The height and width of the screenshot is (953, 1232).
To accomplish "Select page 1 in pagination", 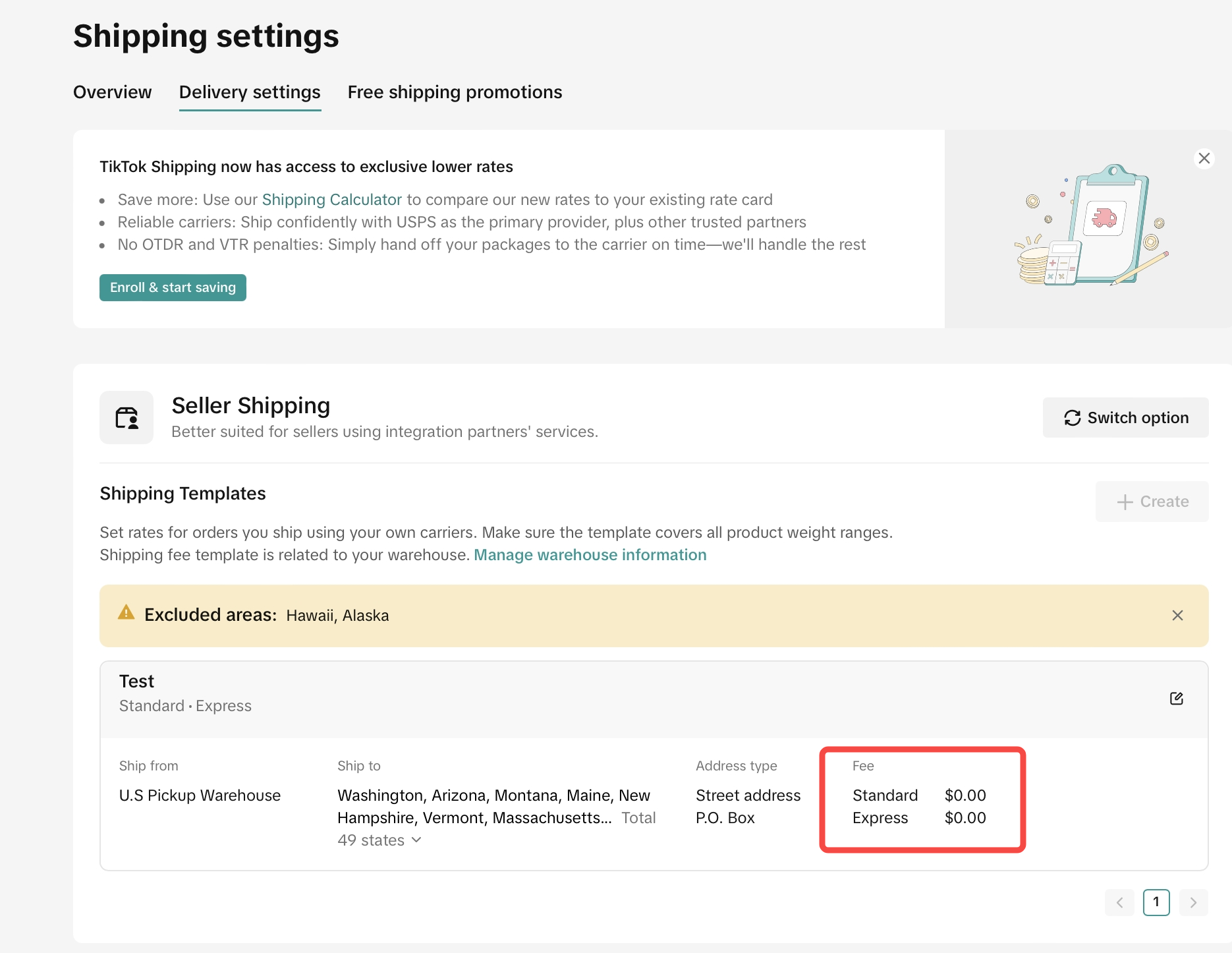I will tap(1156, 902).
